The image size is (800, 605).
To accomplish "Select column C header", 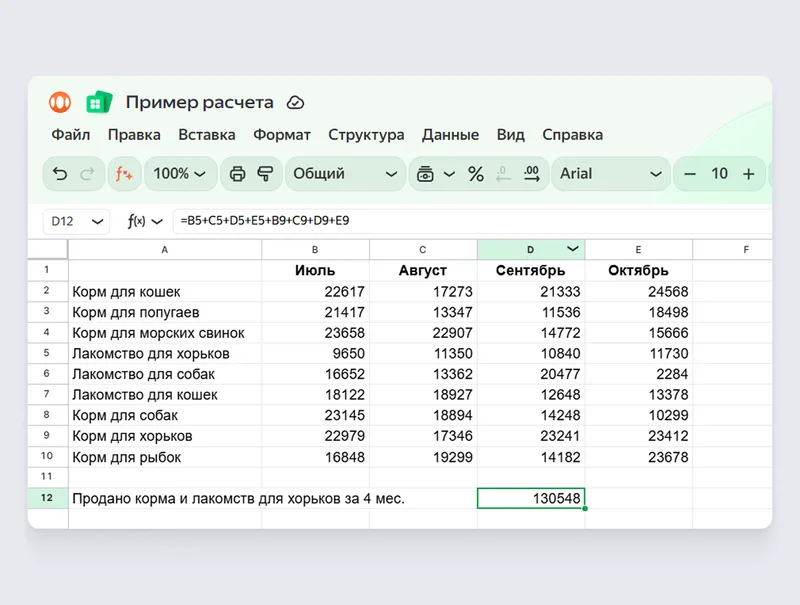I will tap(423, 249).
